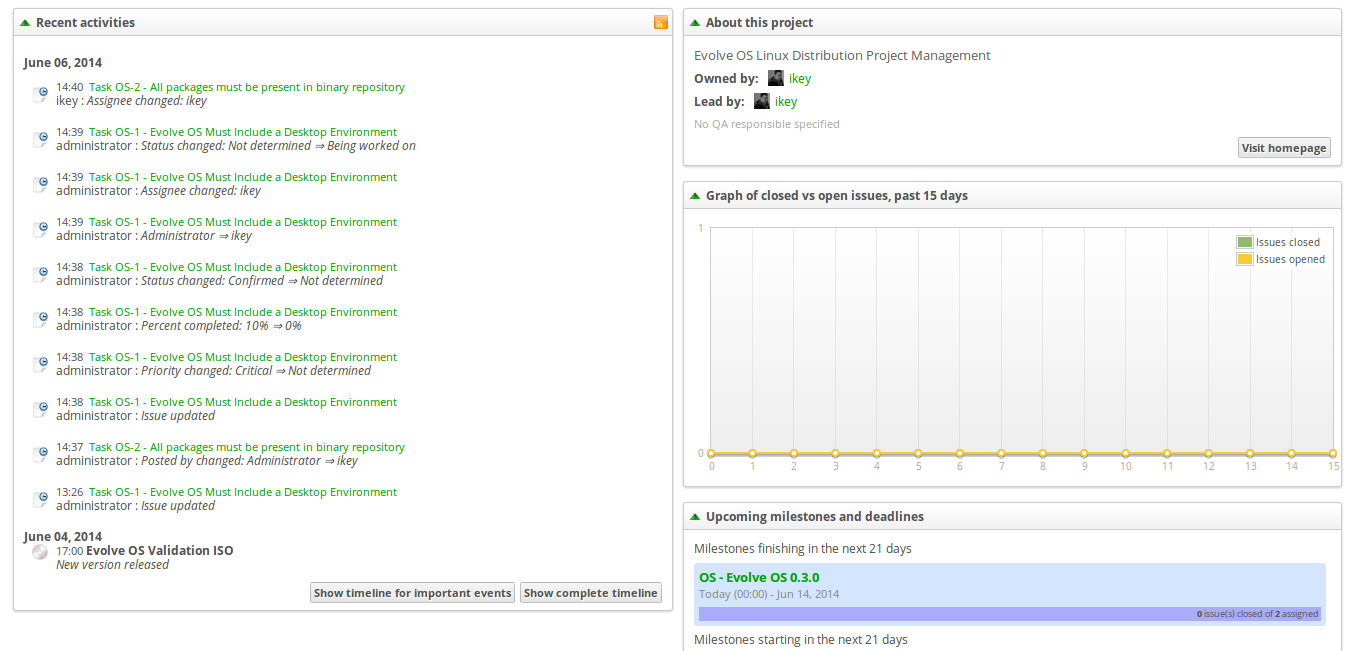The image size is (1349, 651).
Task: Click the yellow 'Issues opened' legend swatch
Action: [x=1244, y=259]
